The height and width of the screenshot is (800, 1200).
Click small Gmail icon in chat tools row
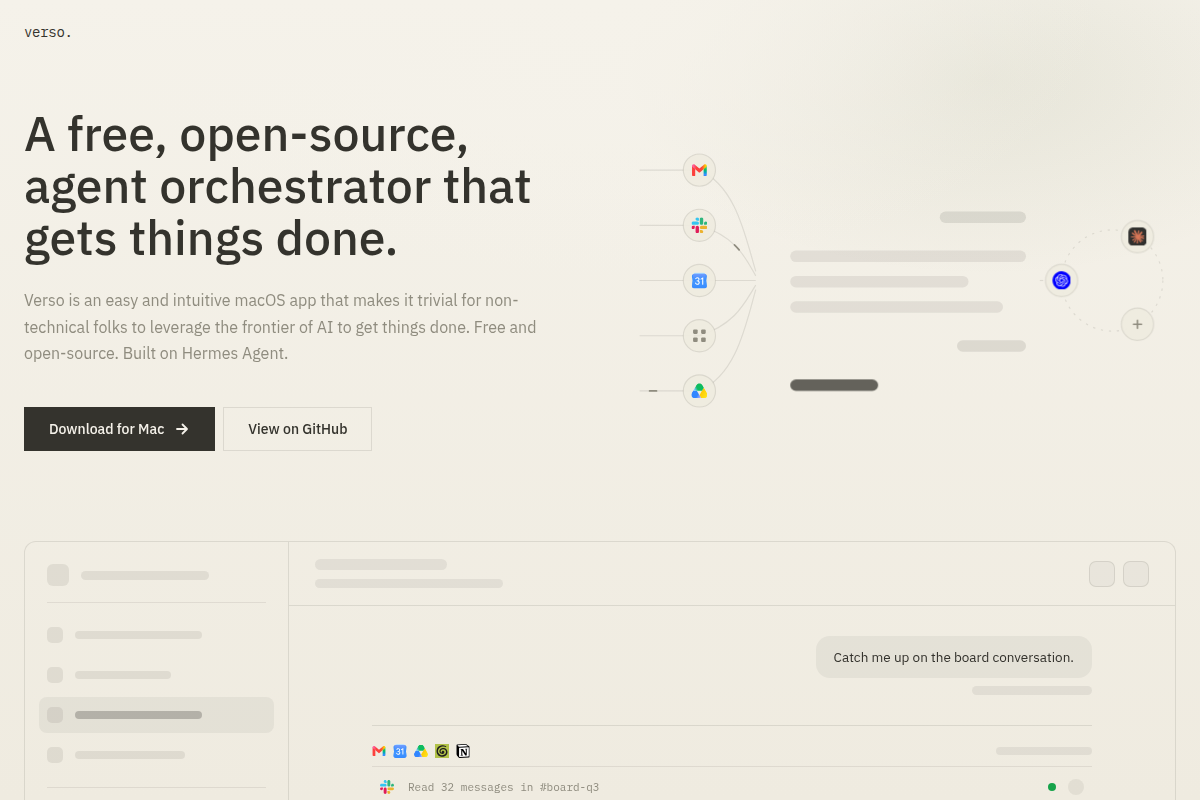[379, 751]
